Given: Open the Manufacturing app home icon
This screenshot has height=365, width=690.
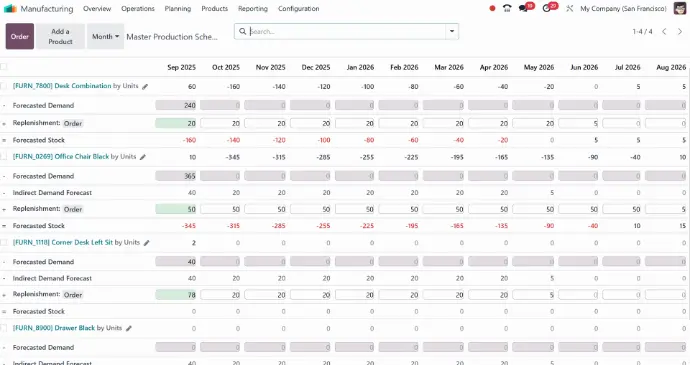Looking at the screenshot, I should [x=10, y=8].
